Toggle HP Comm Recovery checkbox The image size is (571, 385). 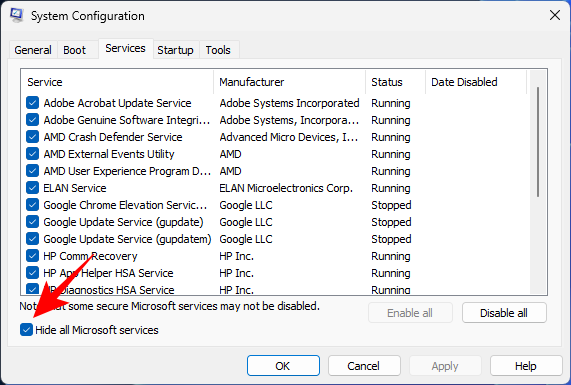[32, 256]
